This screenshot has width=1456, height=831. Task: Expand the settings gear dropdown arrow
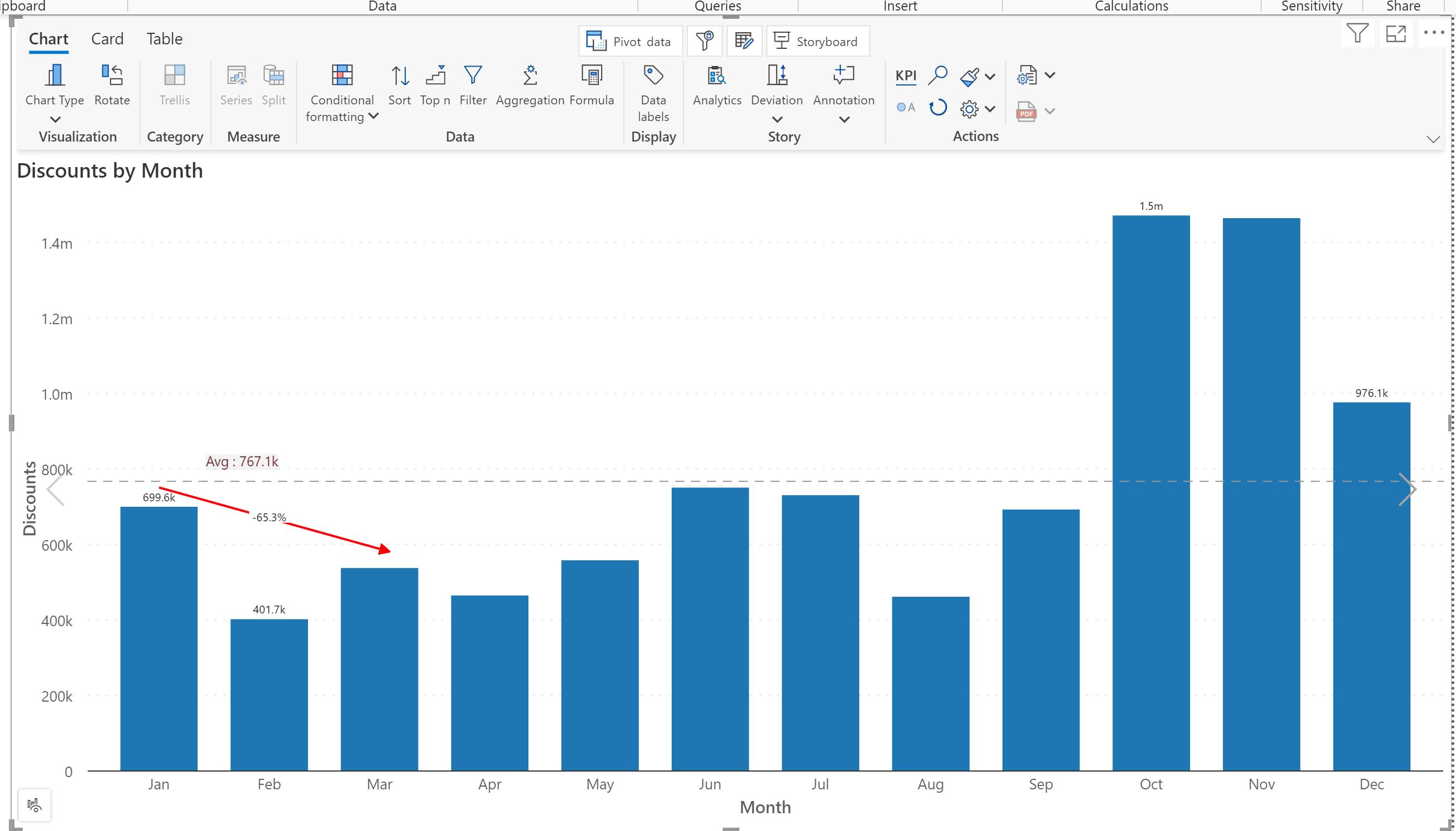click(990, 108)
